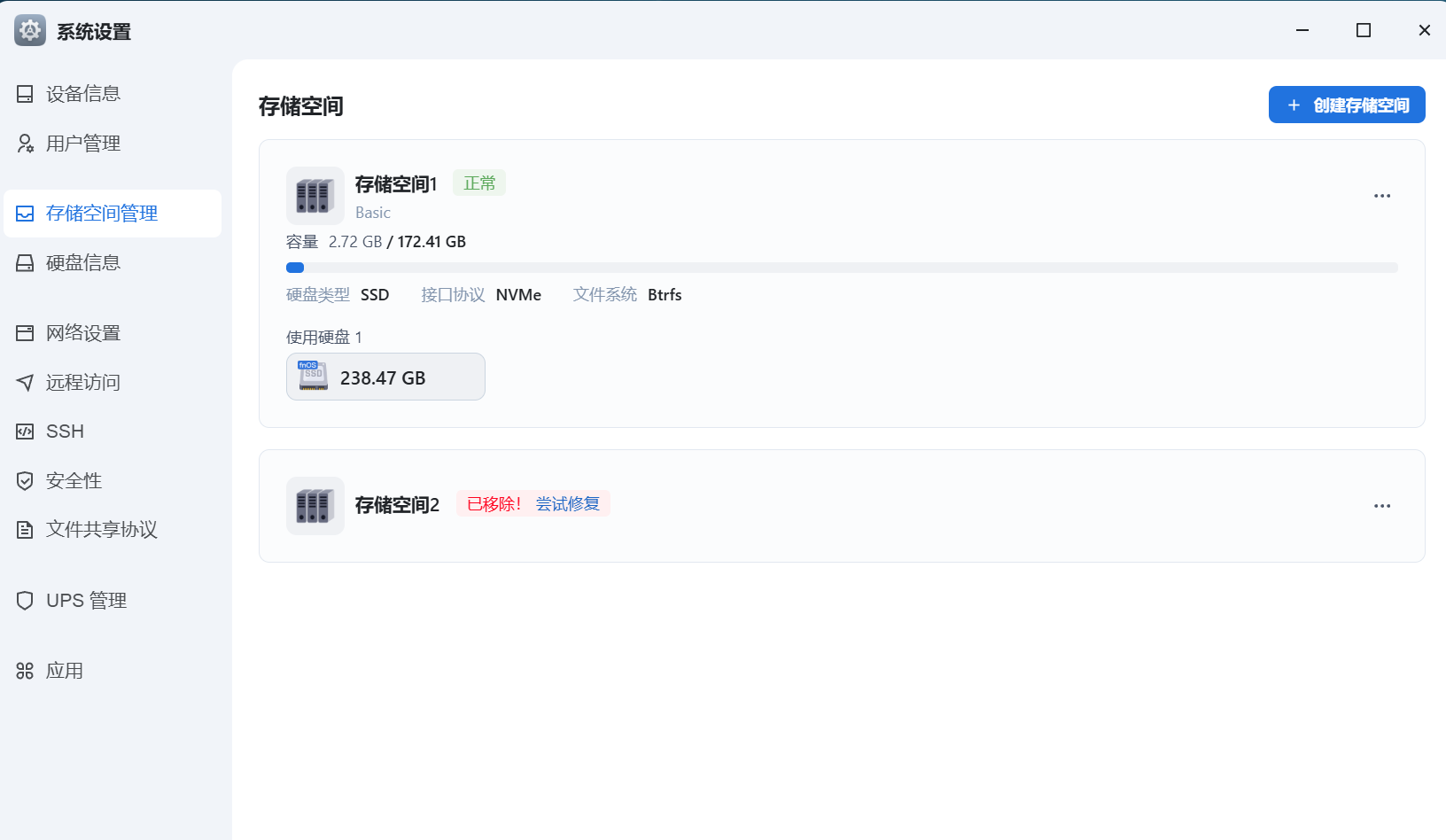Image resolution: width=1446 pixels, height=840 pixels.
Task: Click the 文件共享协议 document icon
Action: point(25,530)
